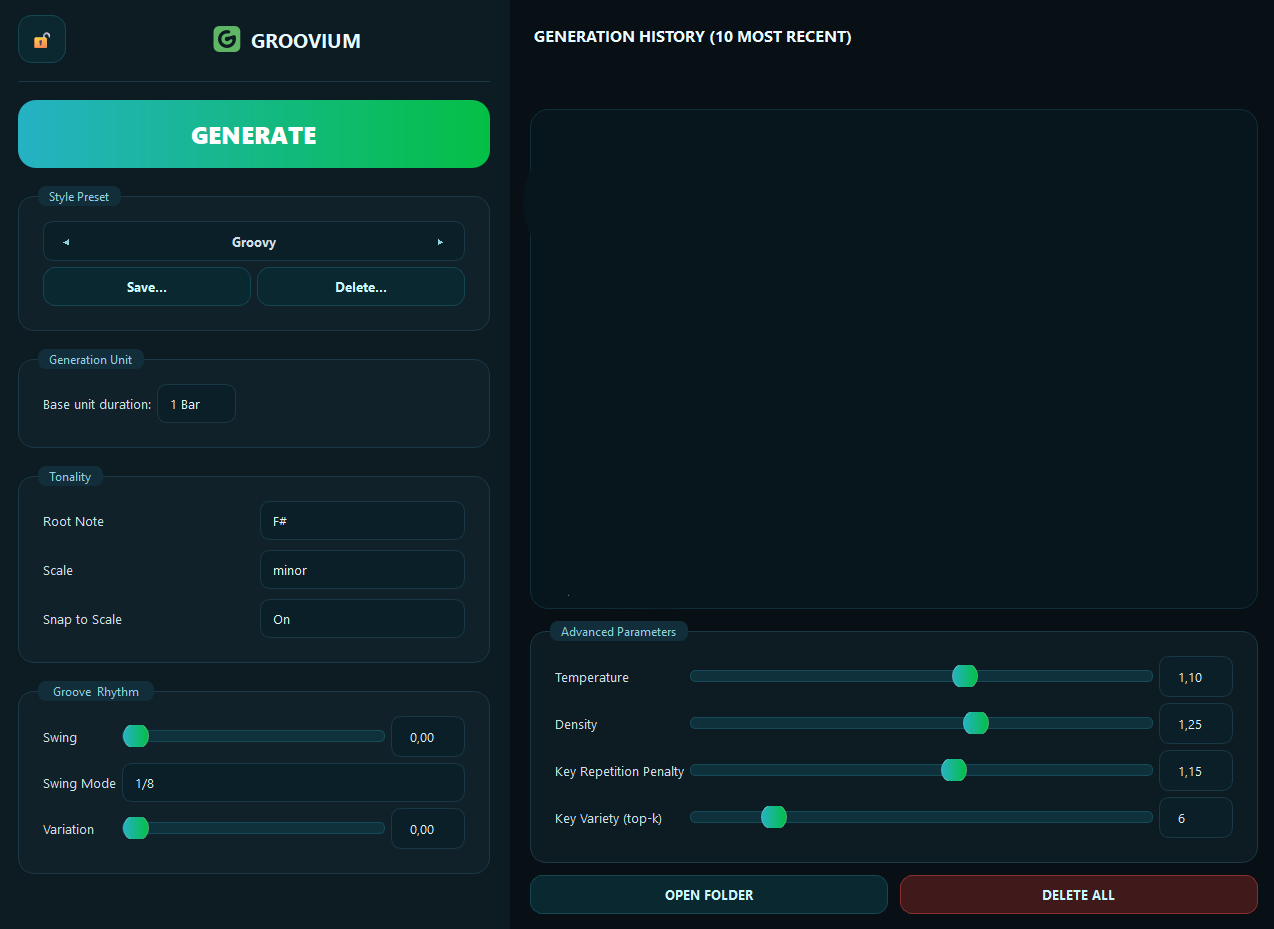Click the GROOVIUM title text

click(x=306, y=41)
